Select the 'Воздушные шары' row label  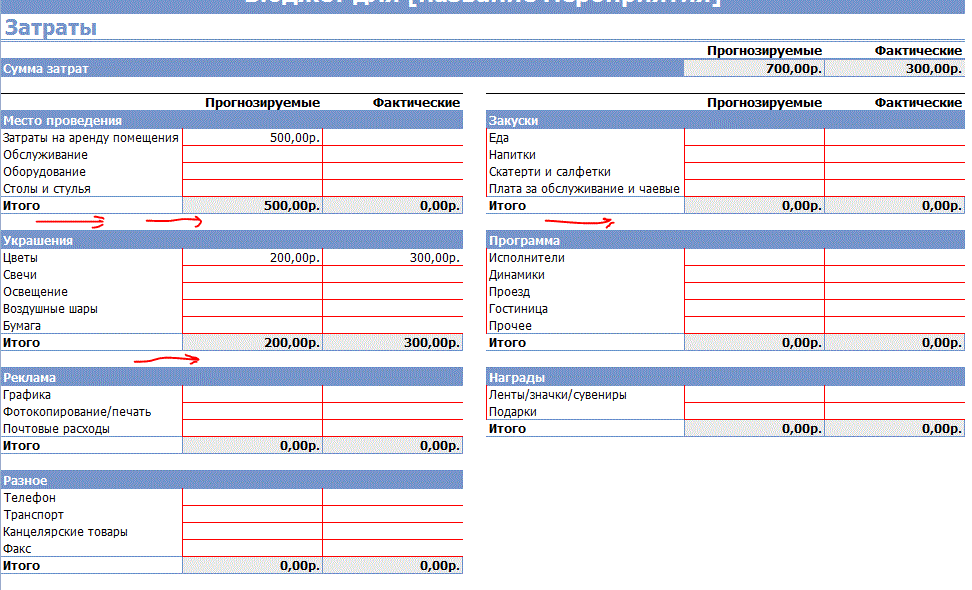pyautogui.click(x=50, y=309)
